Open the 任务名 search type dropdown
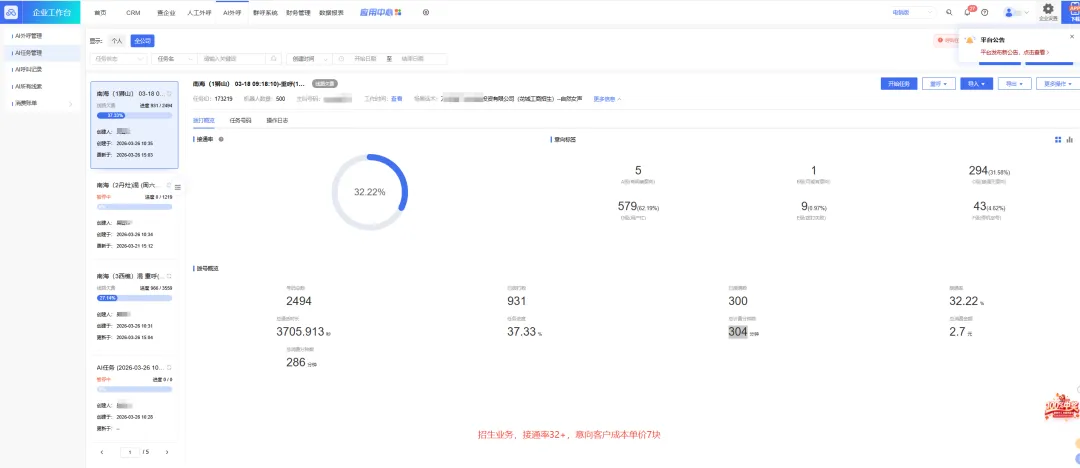Image resolution: width=1080 pixels, height=468 pixels. 175,59
